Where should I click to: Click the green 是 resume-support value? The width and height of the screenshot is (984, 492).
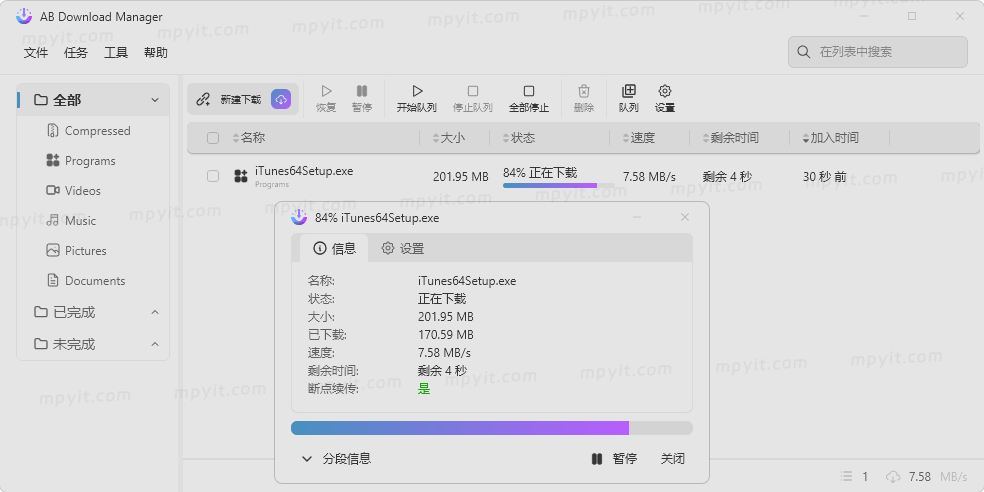[424, 388]
